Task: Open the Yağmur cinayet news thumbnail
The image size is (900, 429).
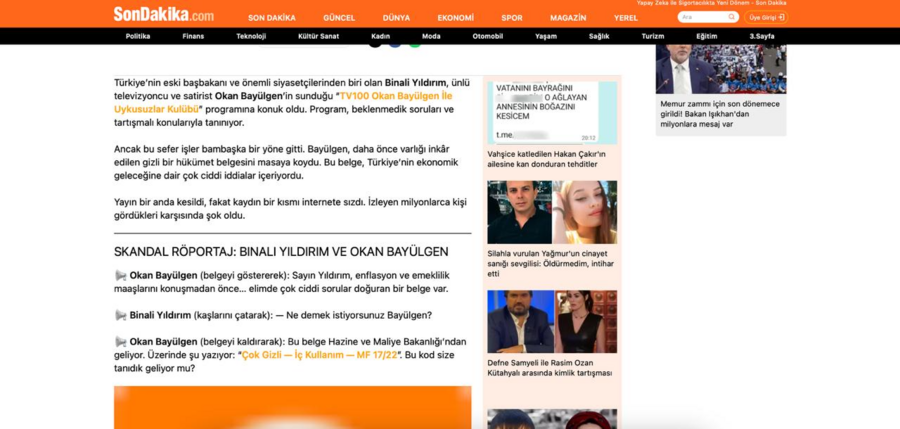Action: point(552,212)
